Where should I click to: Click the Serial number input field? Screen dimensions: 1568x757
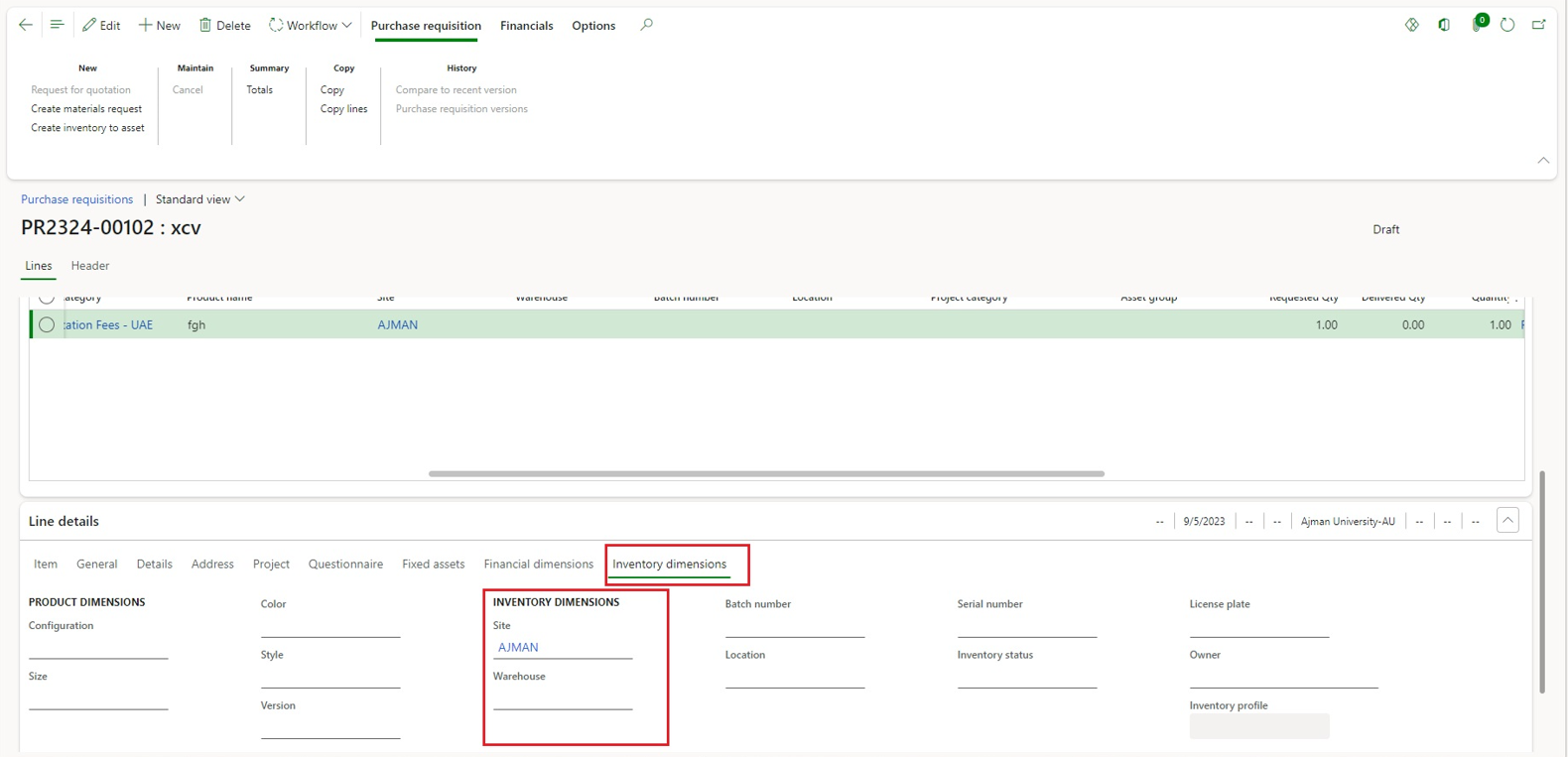[1027, 626]
